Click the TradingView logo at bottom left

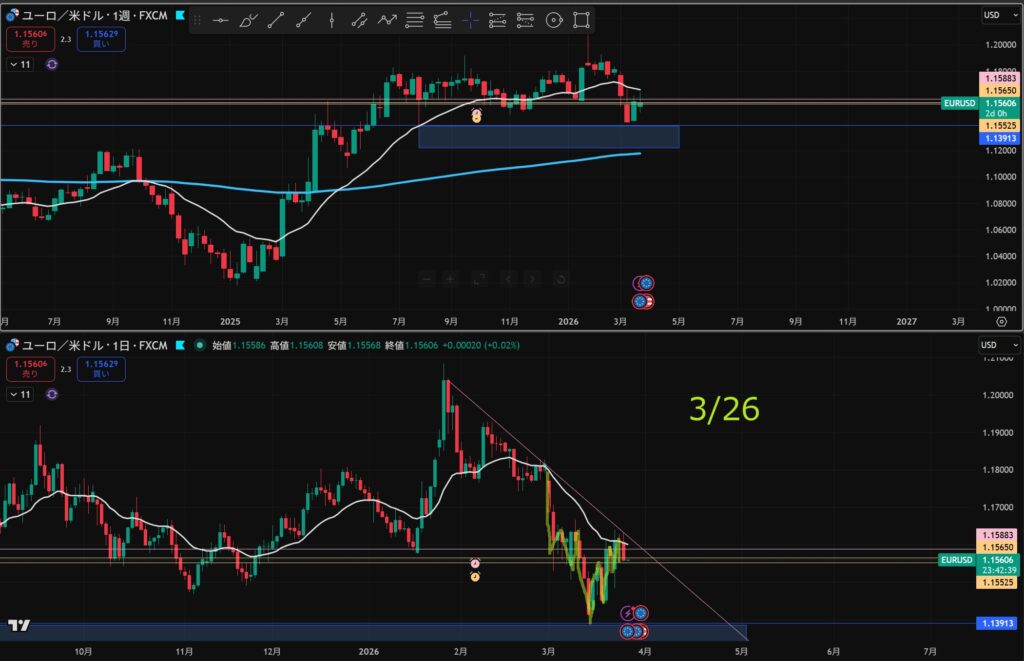coord(18,626)
